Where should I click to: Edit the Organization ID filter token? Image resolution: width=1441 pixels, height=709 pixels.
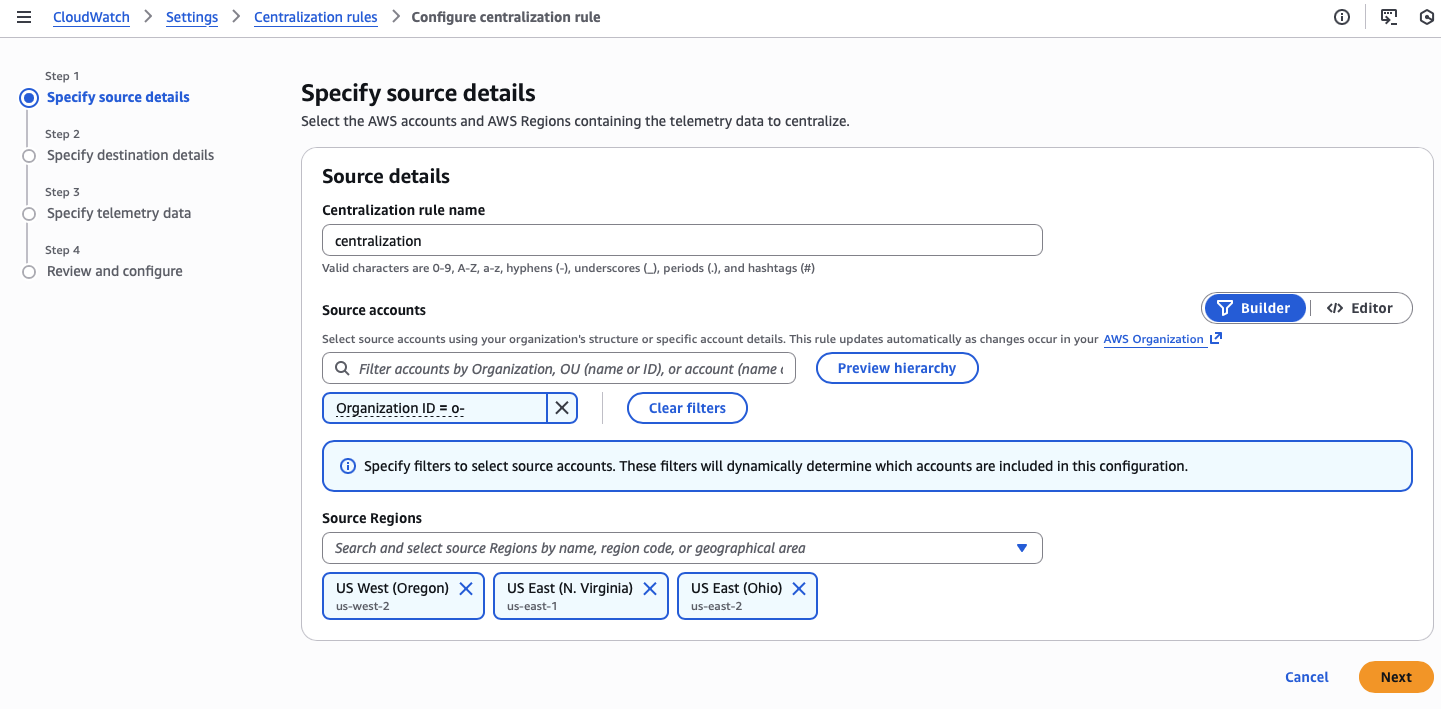[435, 408]
